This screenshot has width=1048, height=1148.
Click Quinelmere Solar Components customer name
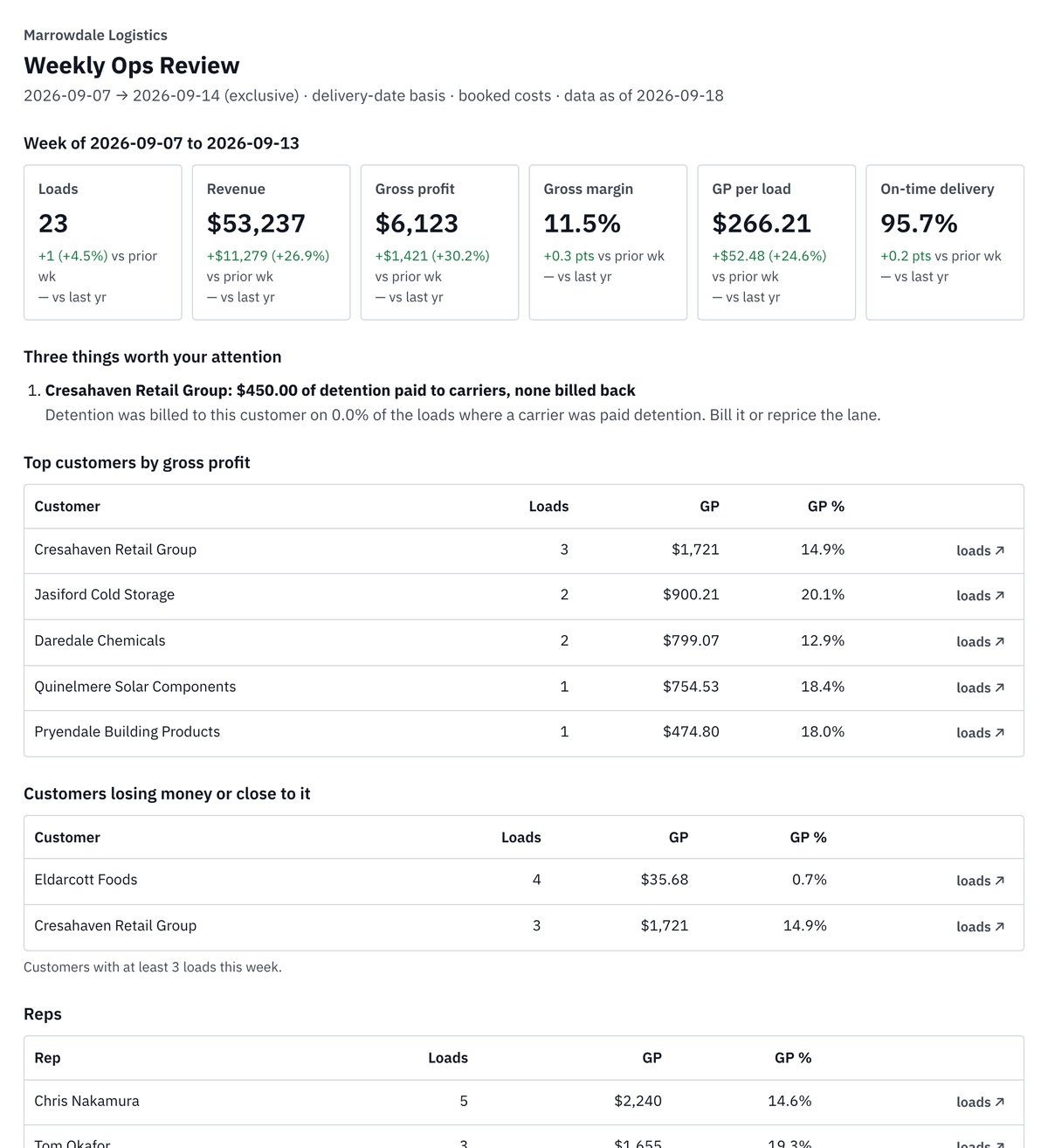135,687
